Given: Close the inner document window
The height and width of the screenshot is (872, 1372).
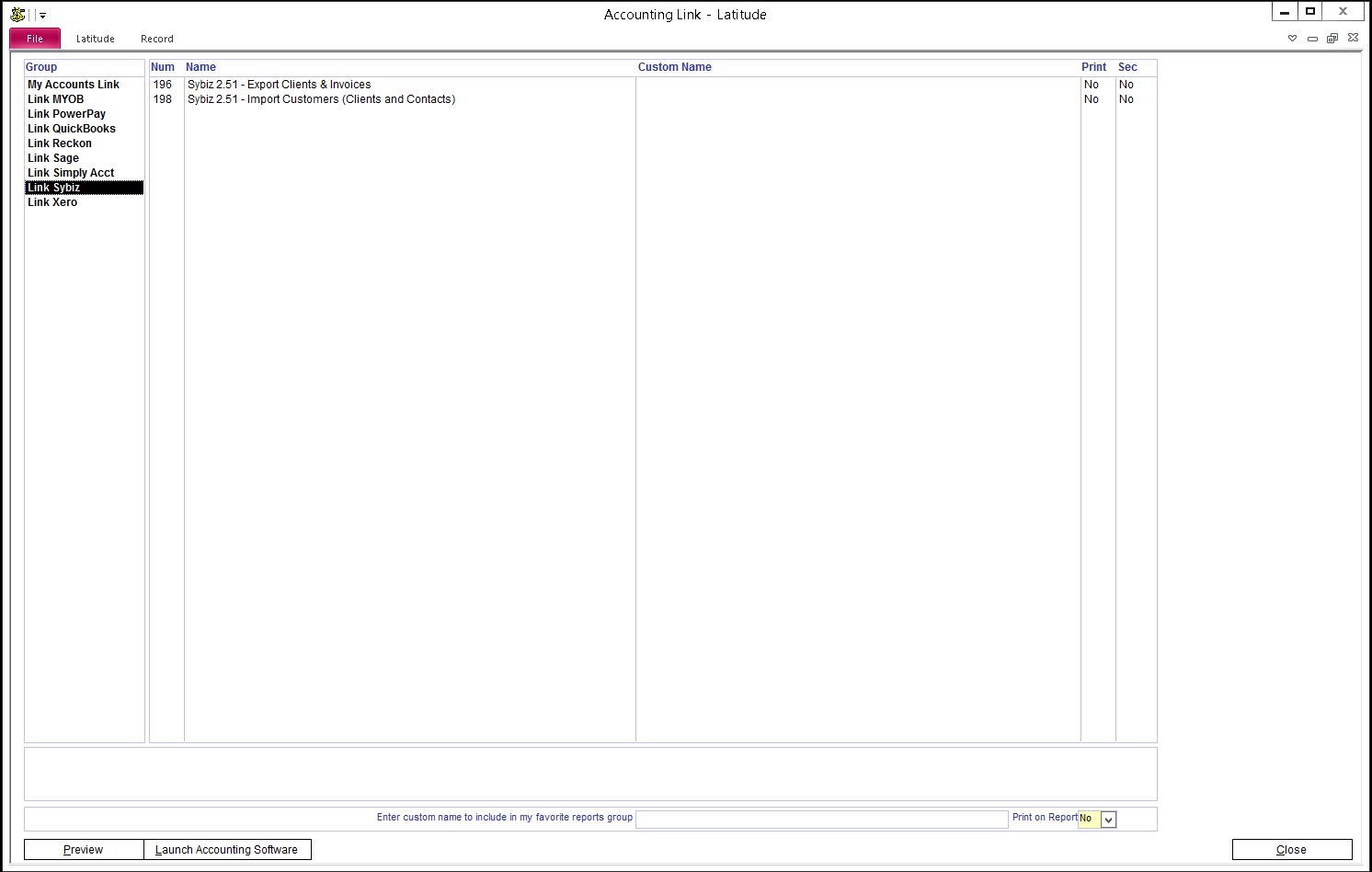Looking at the screenshot, I should [x=1353, y=39].
